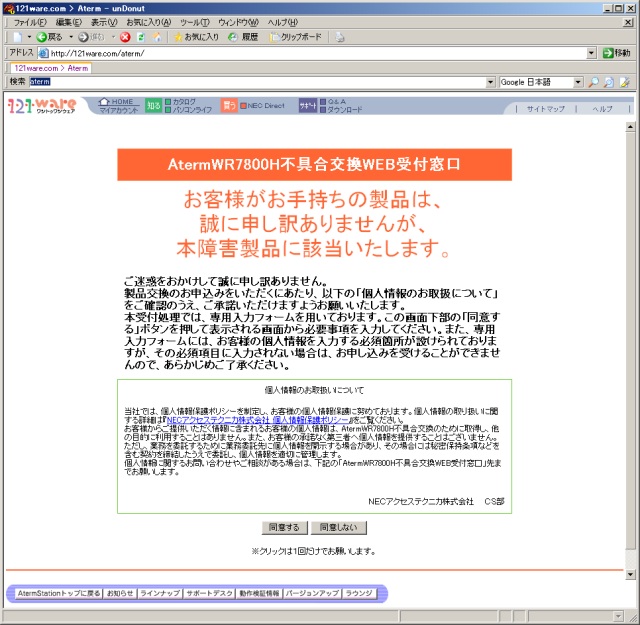Screen dimensions: 640x625
Task: Refresh the page with the green arrows icon
Action: (x=141, y=37)
